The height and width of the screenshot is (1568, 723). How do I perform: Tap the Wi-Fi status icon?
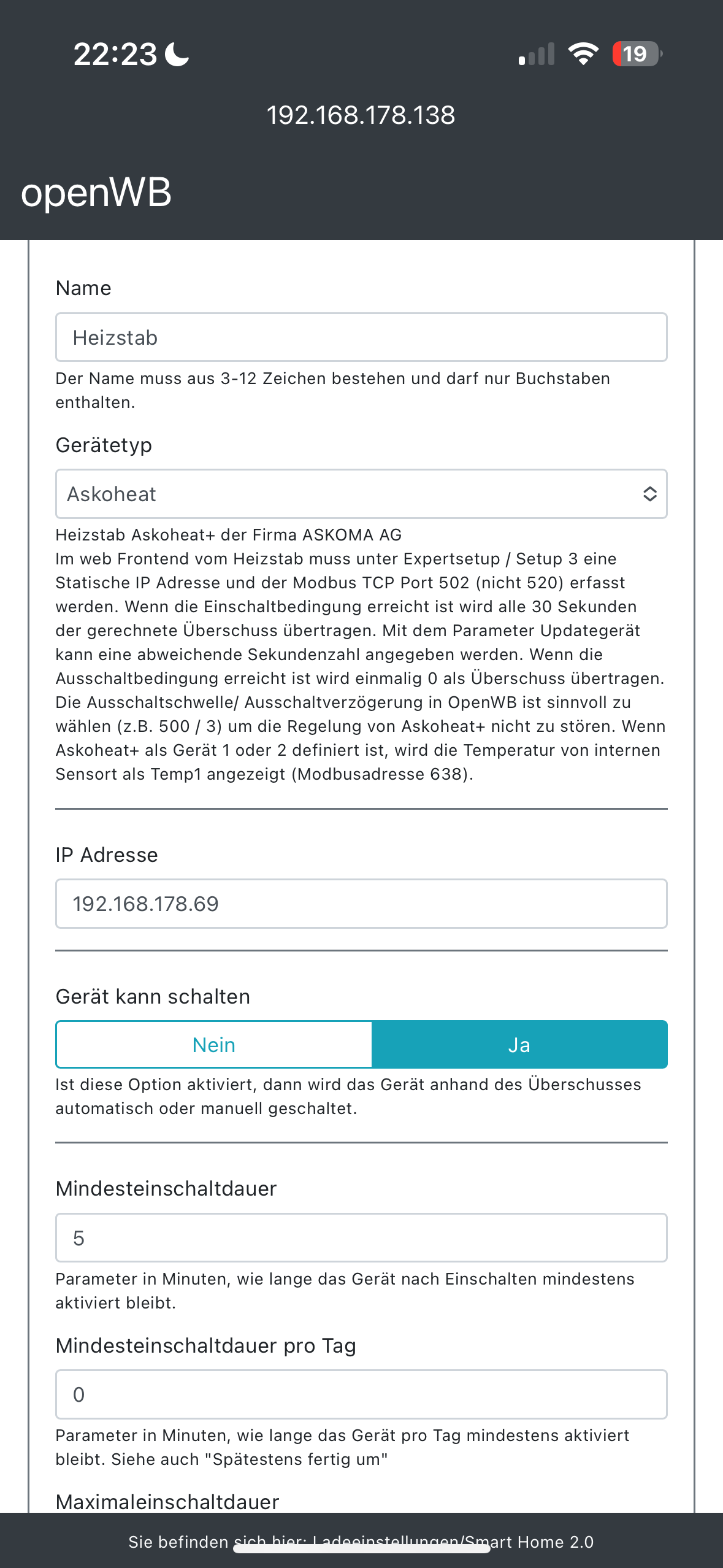click(583, 54)
